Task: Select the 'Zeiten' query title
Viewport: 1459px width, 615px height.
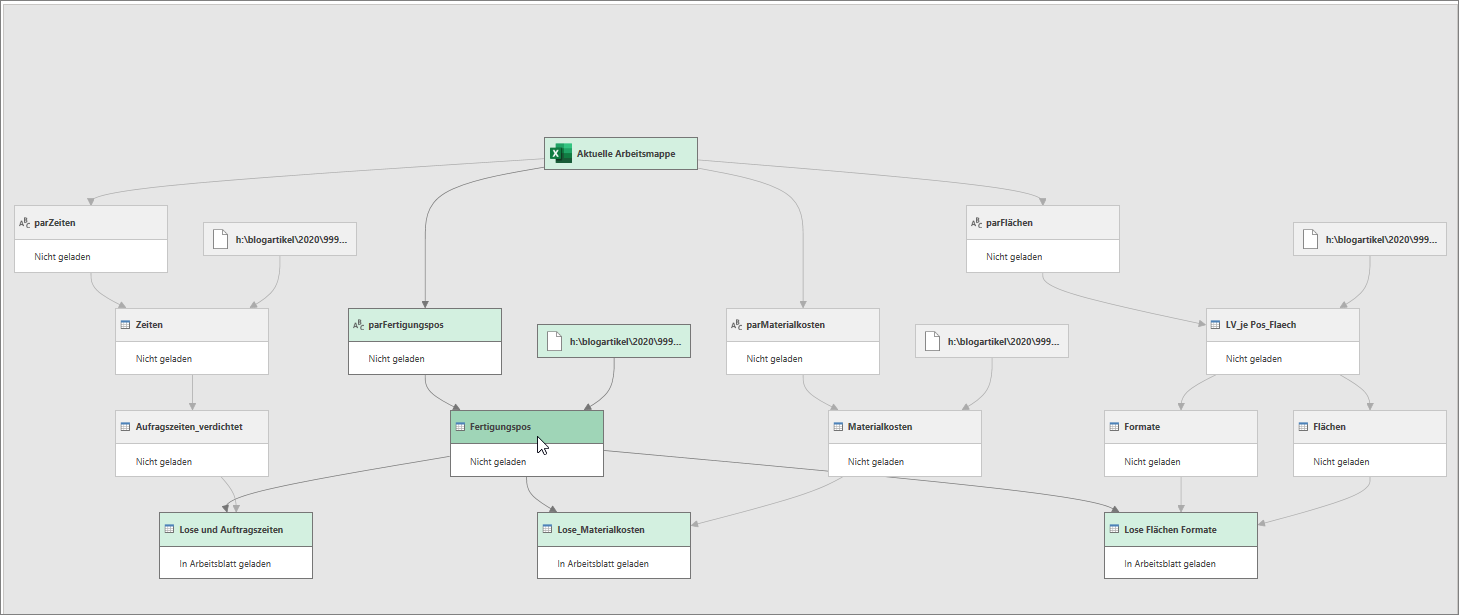Action: pyautogui.click(x=150, y=325)
